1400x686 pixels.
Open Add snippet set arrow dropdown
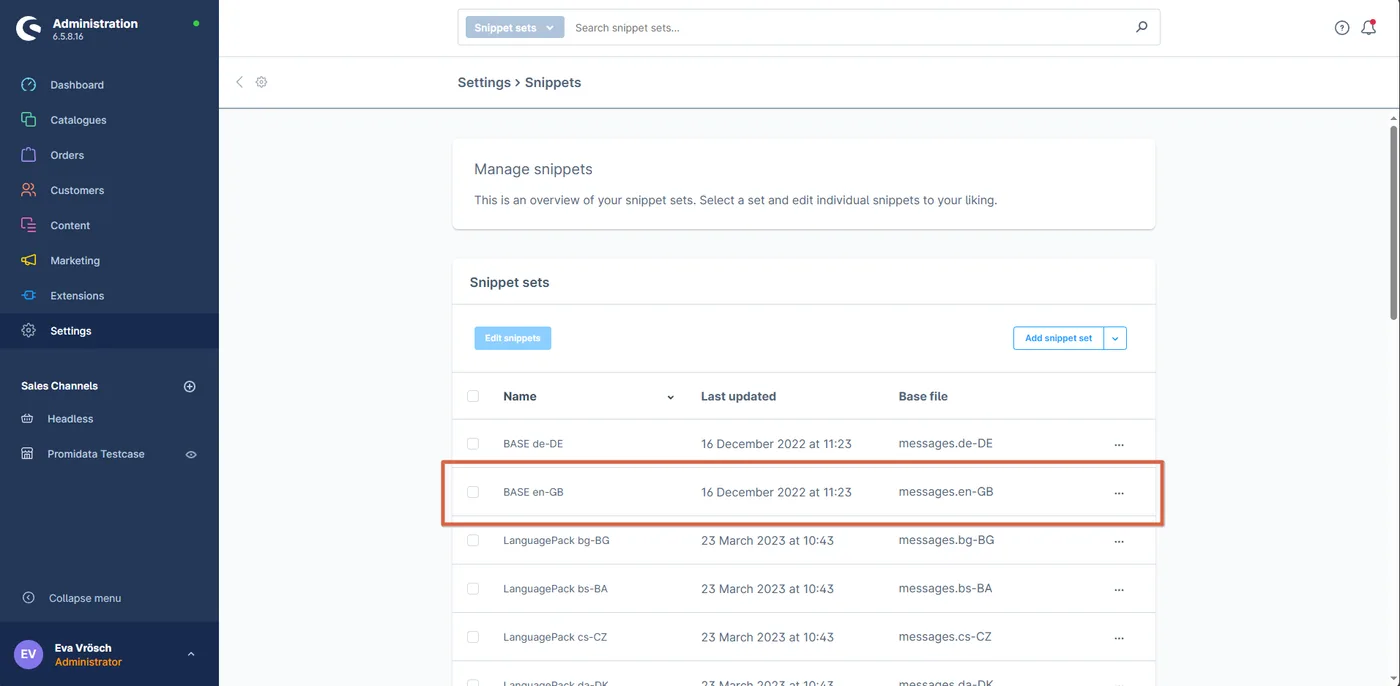pyautogui.click(x=1116, y=338)
